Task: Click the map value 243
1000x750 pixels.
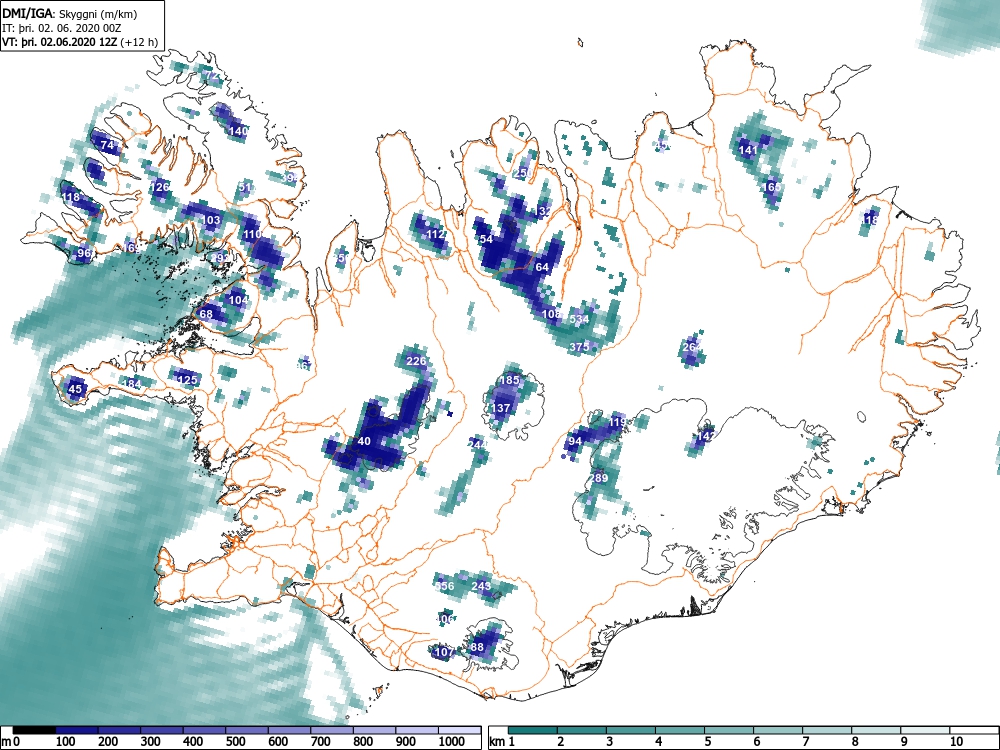Action: [482, 586]
